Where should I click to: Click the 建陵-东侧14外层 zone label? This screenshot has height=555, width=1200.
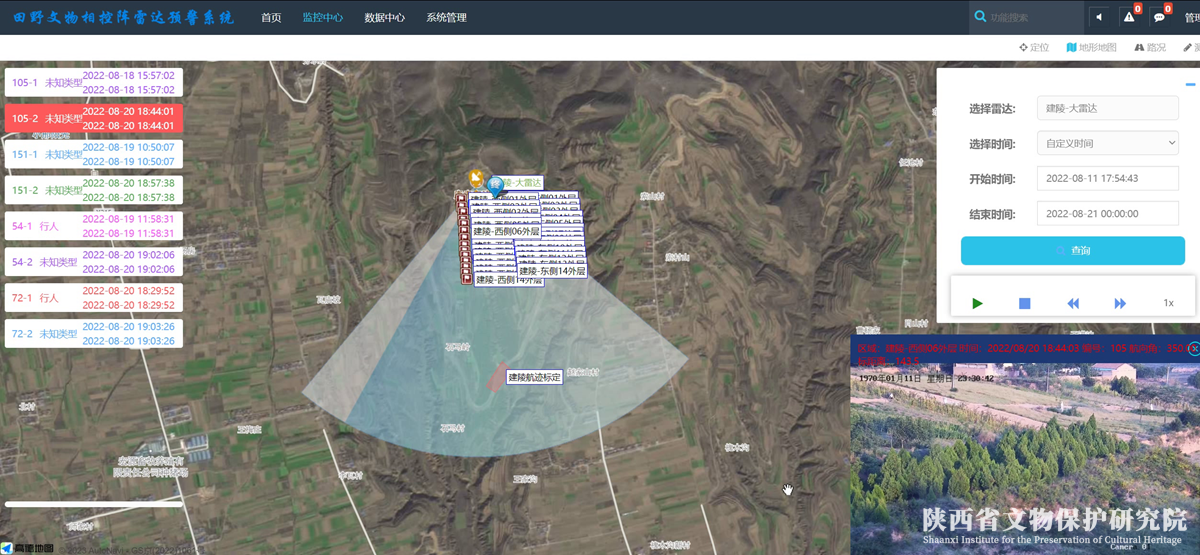click(552, 271)
